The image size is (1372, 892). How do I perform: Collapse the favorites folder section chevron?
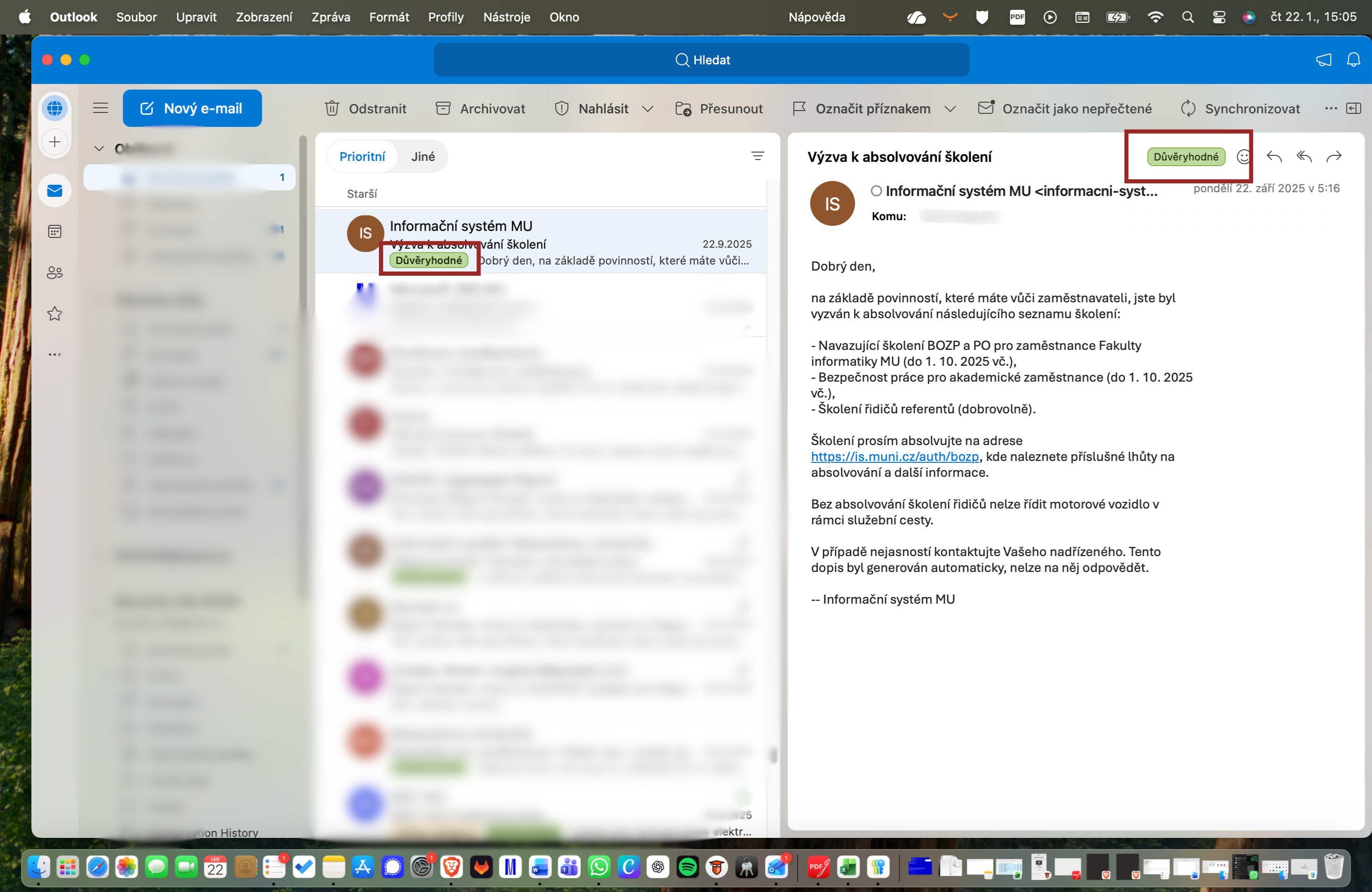coord(99,149)
